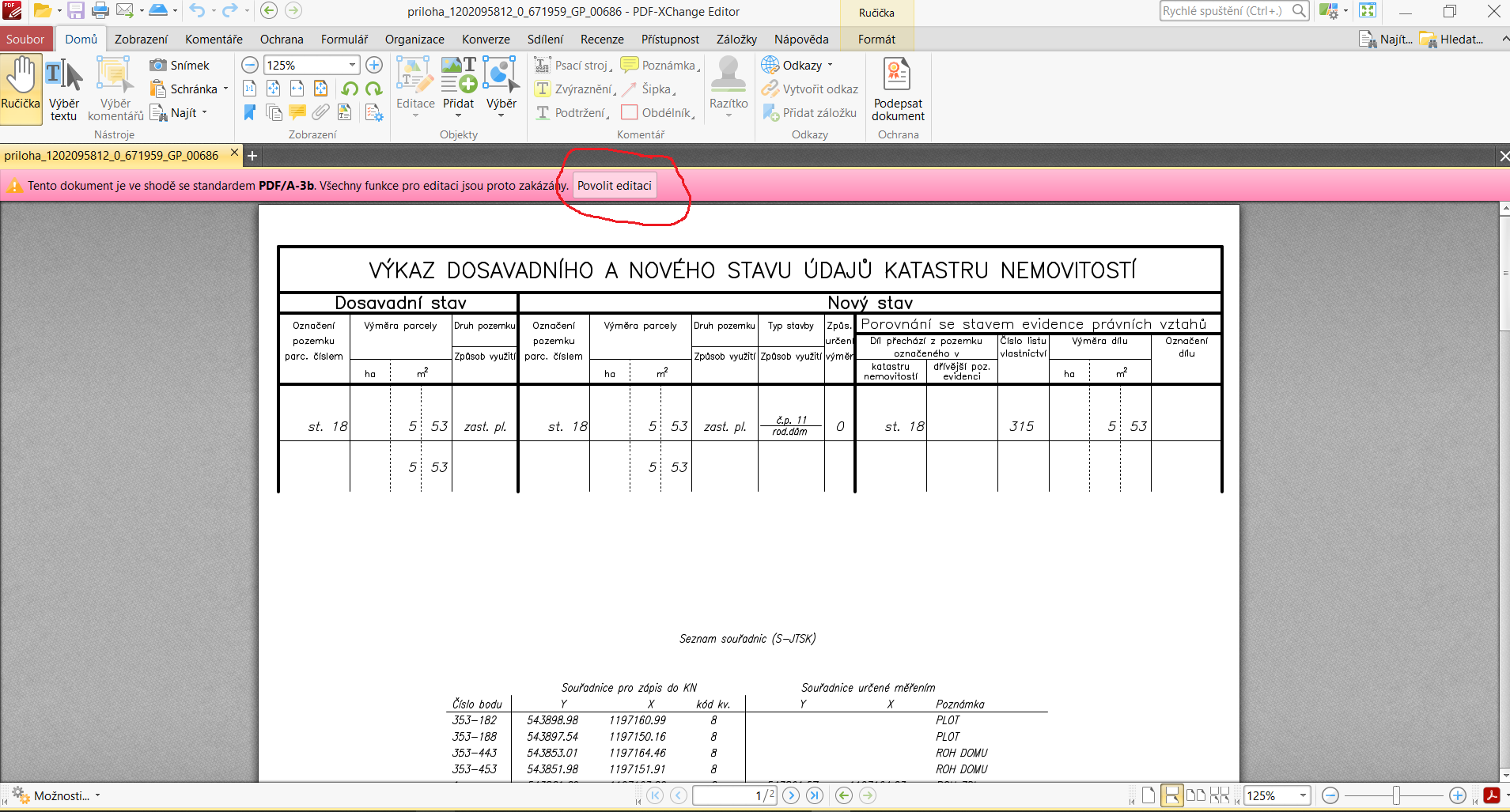This screenshot has height=812, width=1510.
Task: Toggle two-page facing layout
Action: (x=1196, y=795)
